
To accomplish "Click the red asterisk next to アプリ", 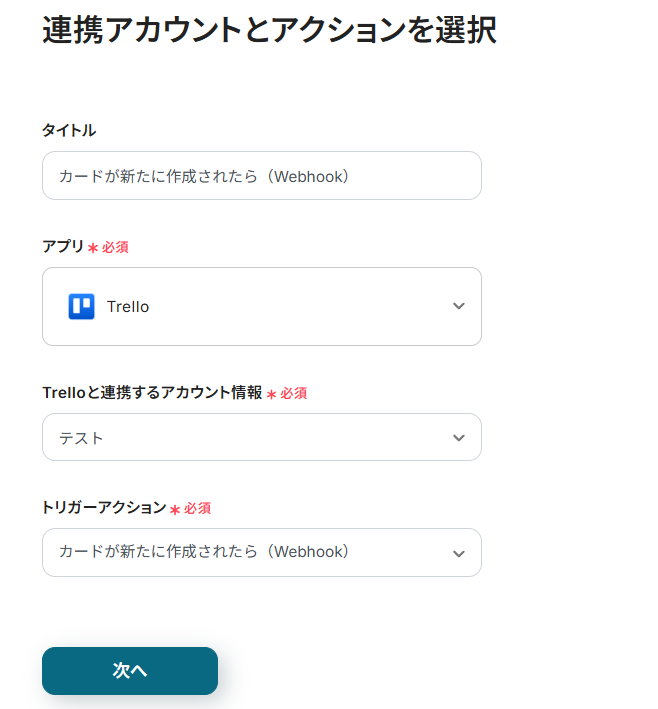I will pos(93,248).
